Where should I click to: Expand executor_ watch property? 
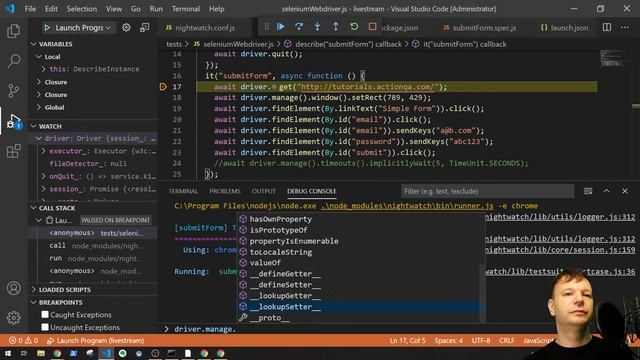coord(44,151)
